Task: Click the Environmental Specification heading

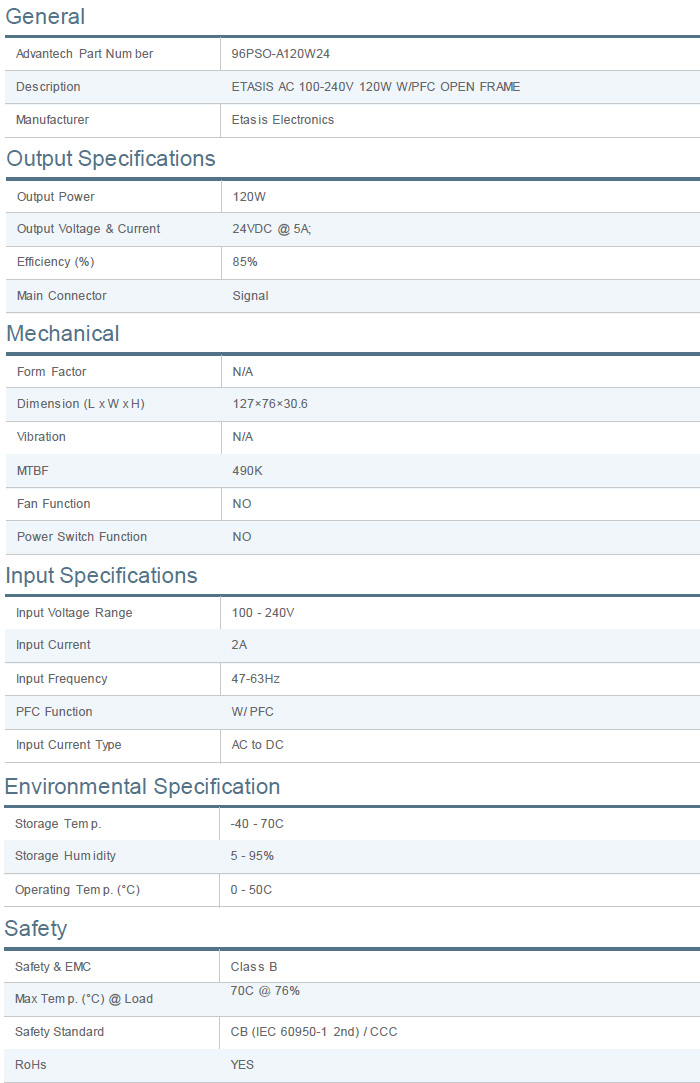Action: (142, 786)
